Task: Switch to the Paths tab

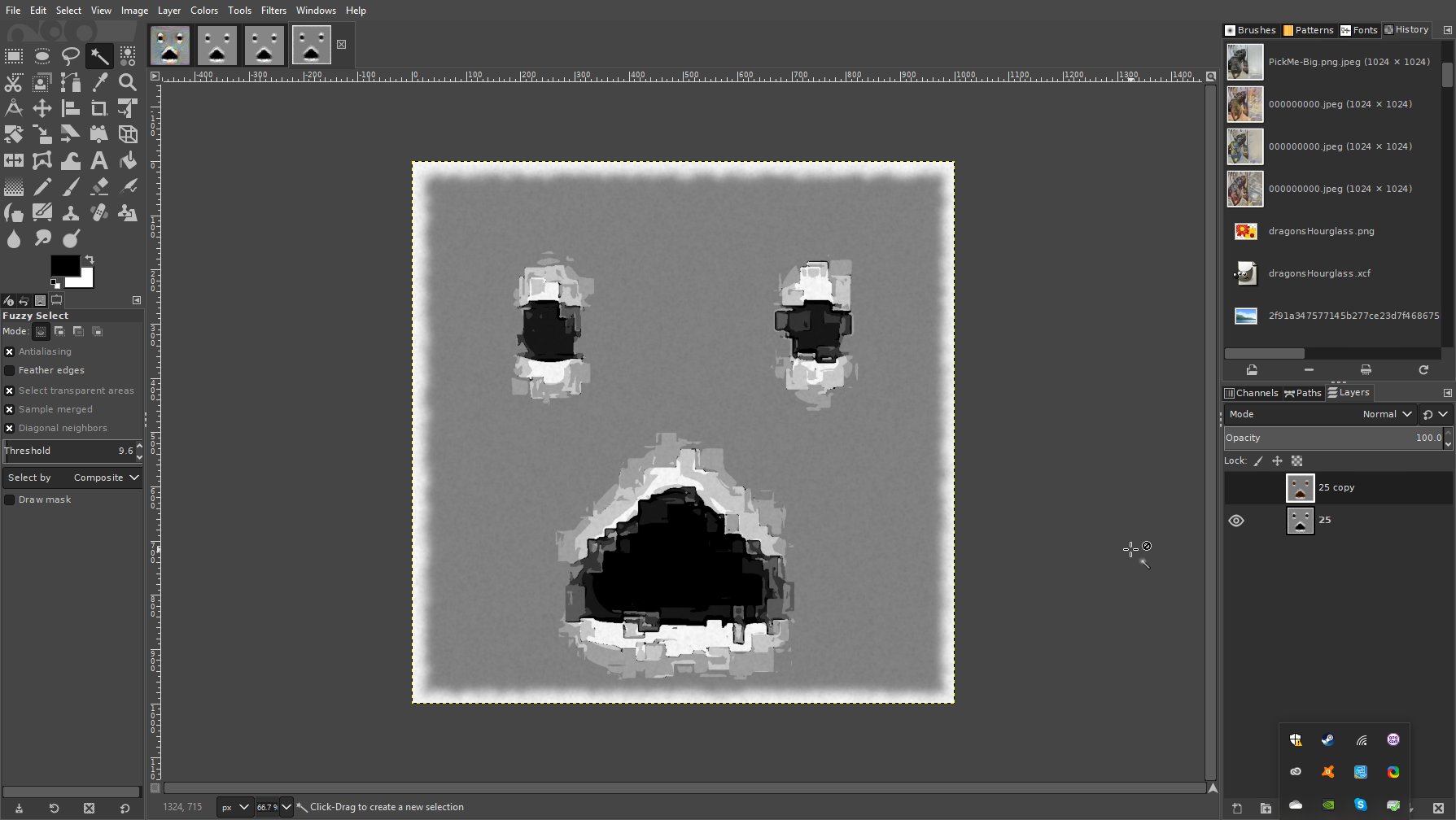Action: (1302, 393)
